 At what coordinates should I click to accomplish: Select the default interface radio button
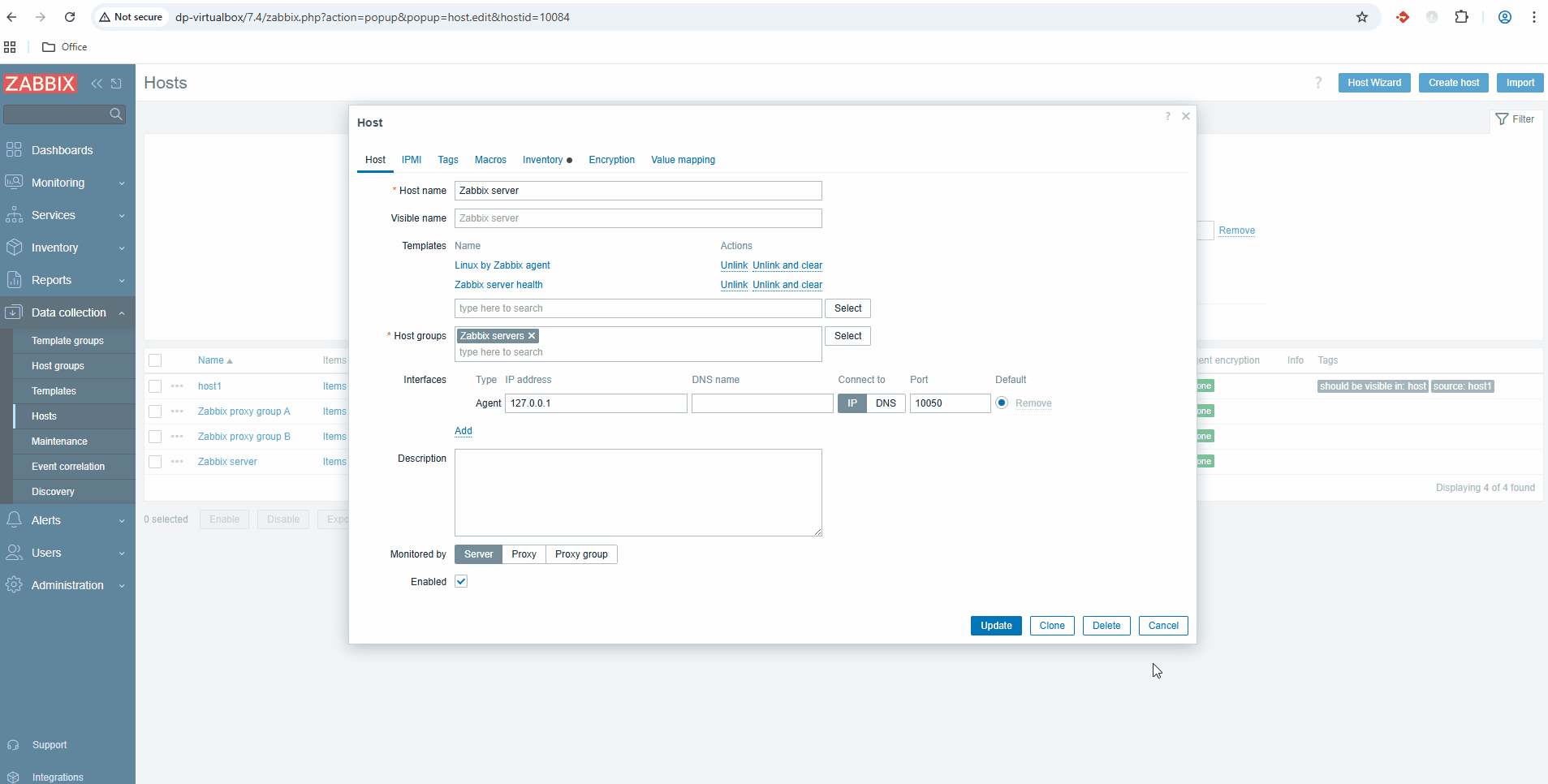pyautogui.click(x=1002, y=403)
